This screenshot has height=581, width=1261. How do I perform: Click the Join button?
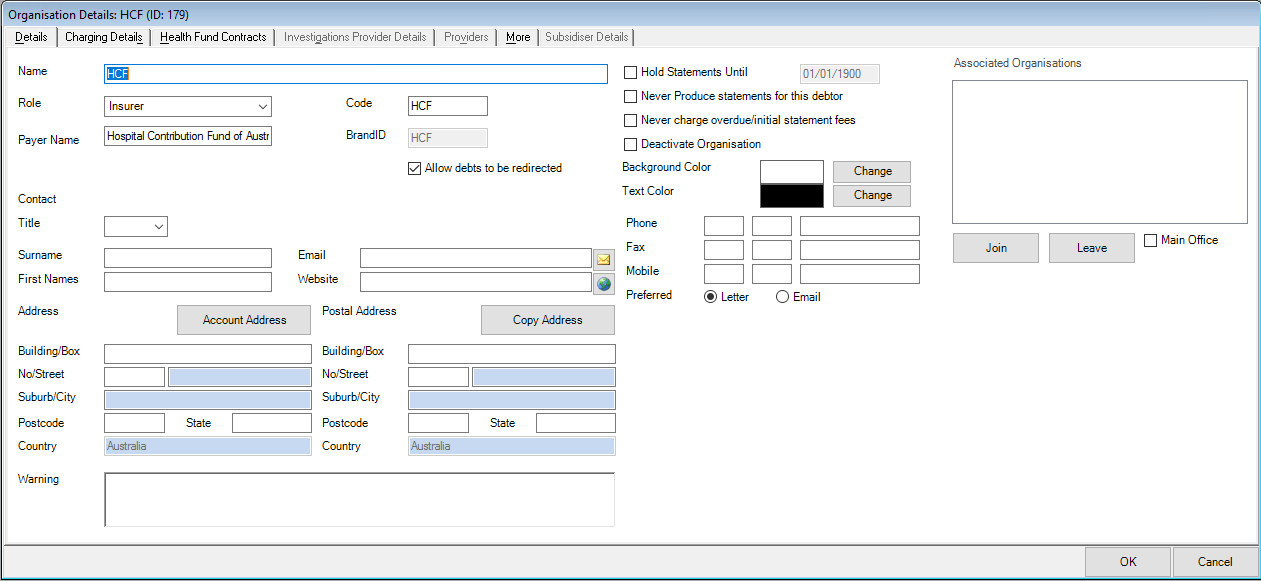(996, 248)
